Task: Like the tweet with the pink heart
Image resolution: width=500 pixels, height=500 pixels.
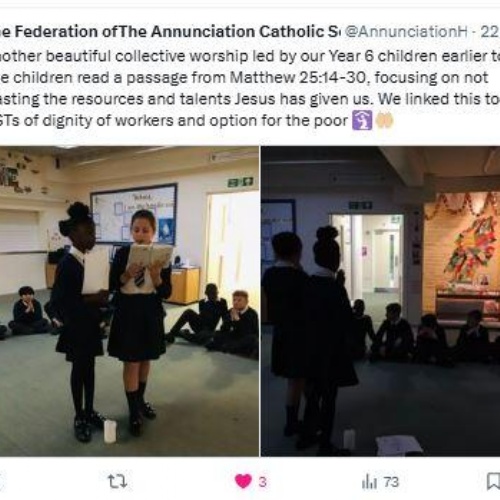Action: pos(243,481)
